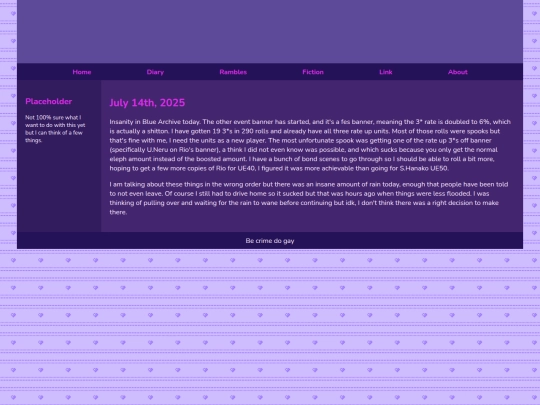This screenshot has width=540, height=405.
Task: Click the Placeholder sidebar heading
Action: pyautogui.click(x=49, y=101)
